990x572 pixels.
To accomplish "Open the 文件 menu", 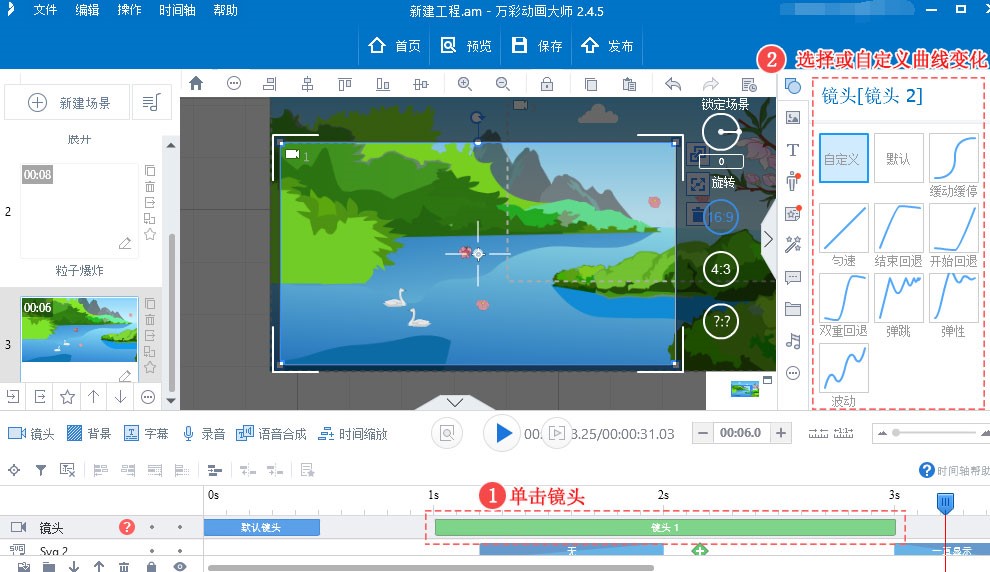I will pos(45,11).
